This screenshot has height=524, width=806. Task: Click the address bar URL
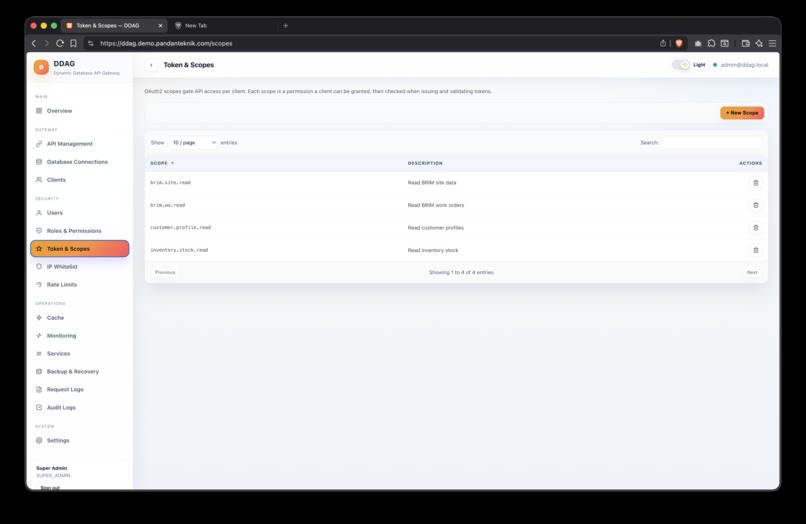[x=166, y=44]
